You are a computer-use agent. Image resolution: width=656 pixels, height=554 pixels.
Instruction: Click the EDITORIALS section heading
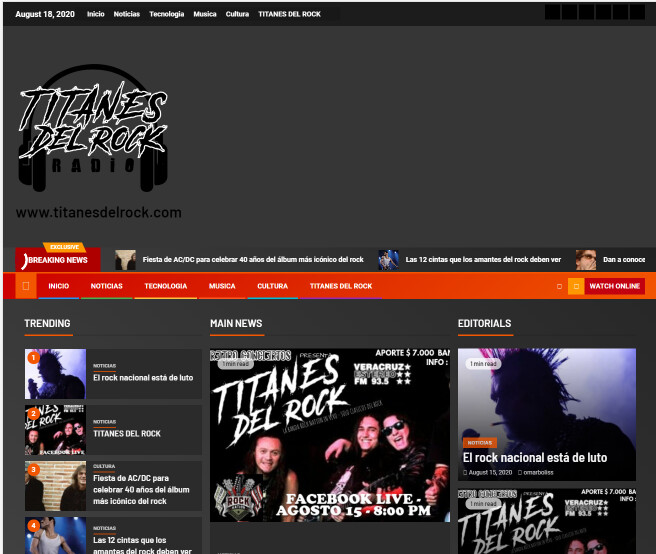[x=484, y=323]
